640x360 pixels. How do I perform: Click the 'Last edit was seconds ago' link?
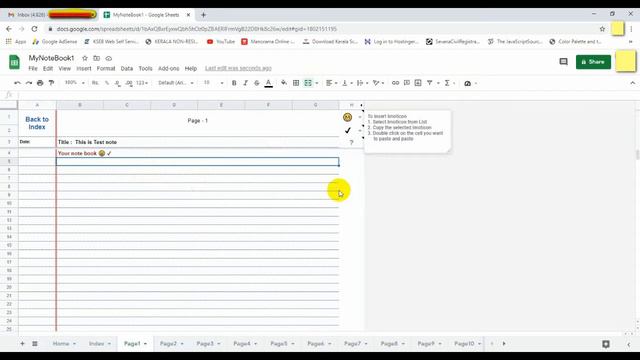click(x=238, y=68)
